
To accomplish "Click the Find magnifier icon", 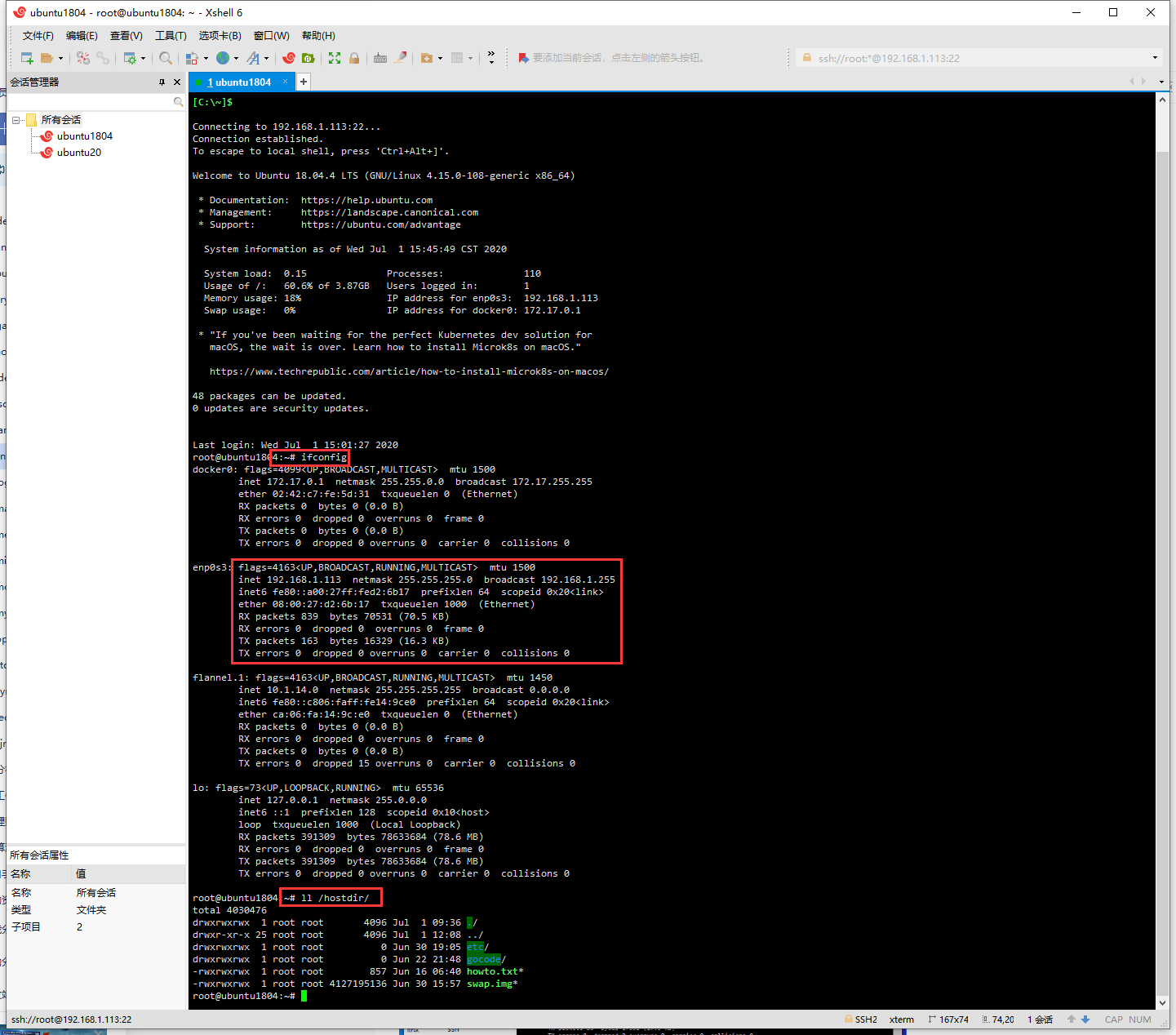I will 165,57.
